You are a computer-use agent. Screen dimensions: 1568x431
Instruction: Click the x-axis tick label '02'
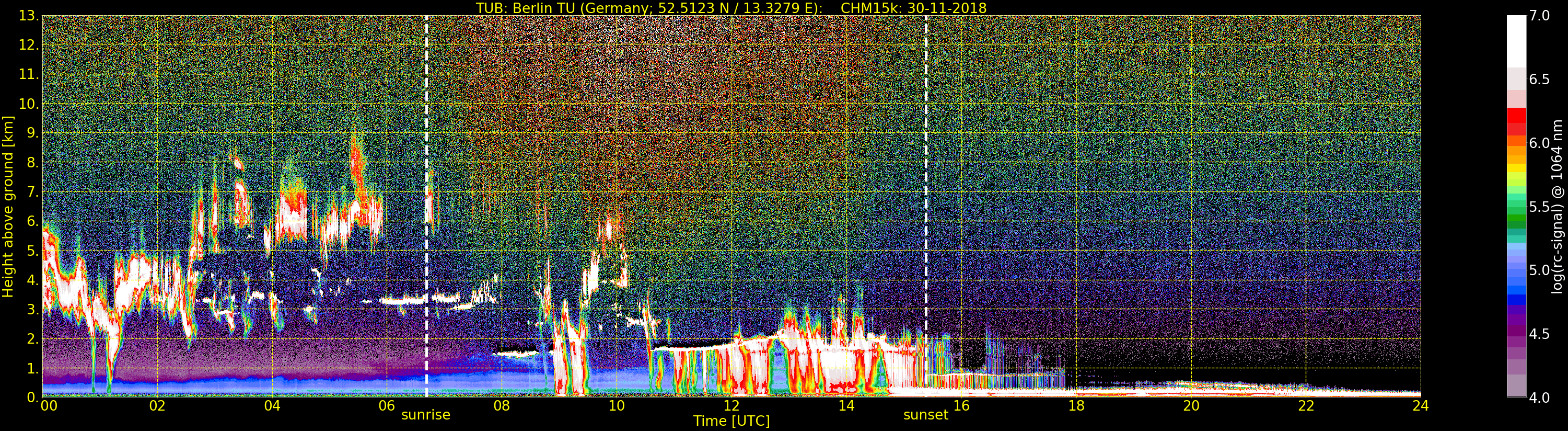(x=158, y=405)
